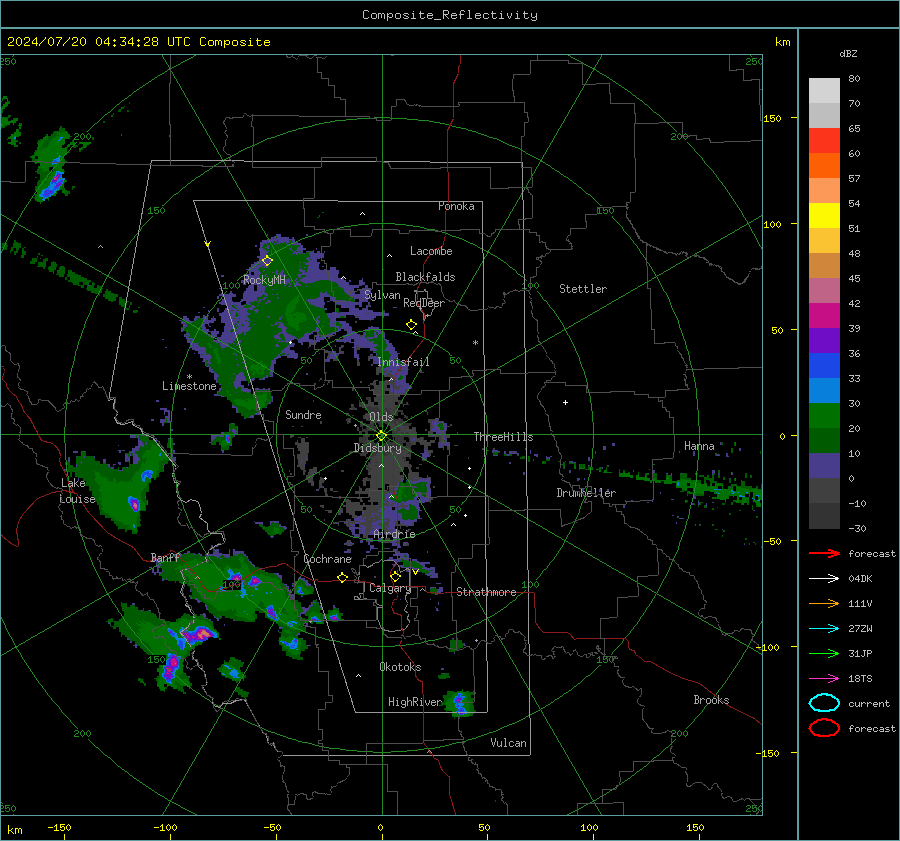Click the white 04DK arrow legend icon
This screenshot has height=841, width=900.
[824, 578]
